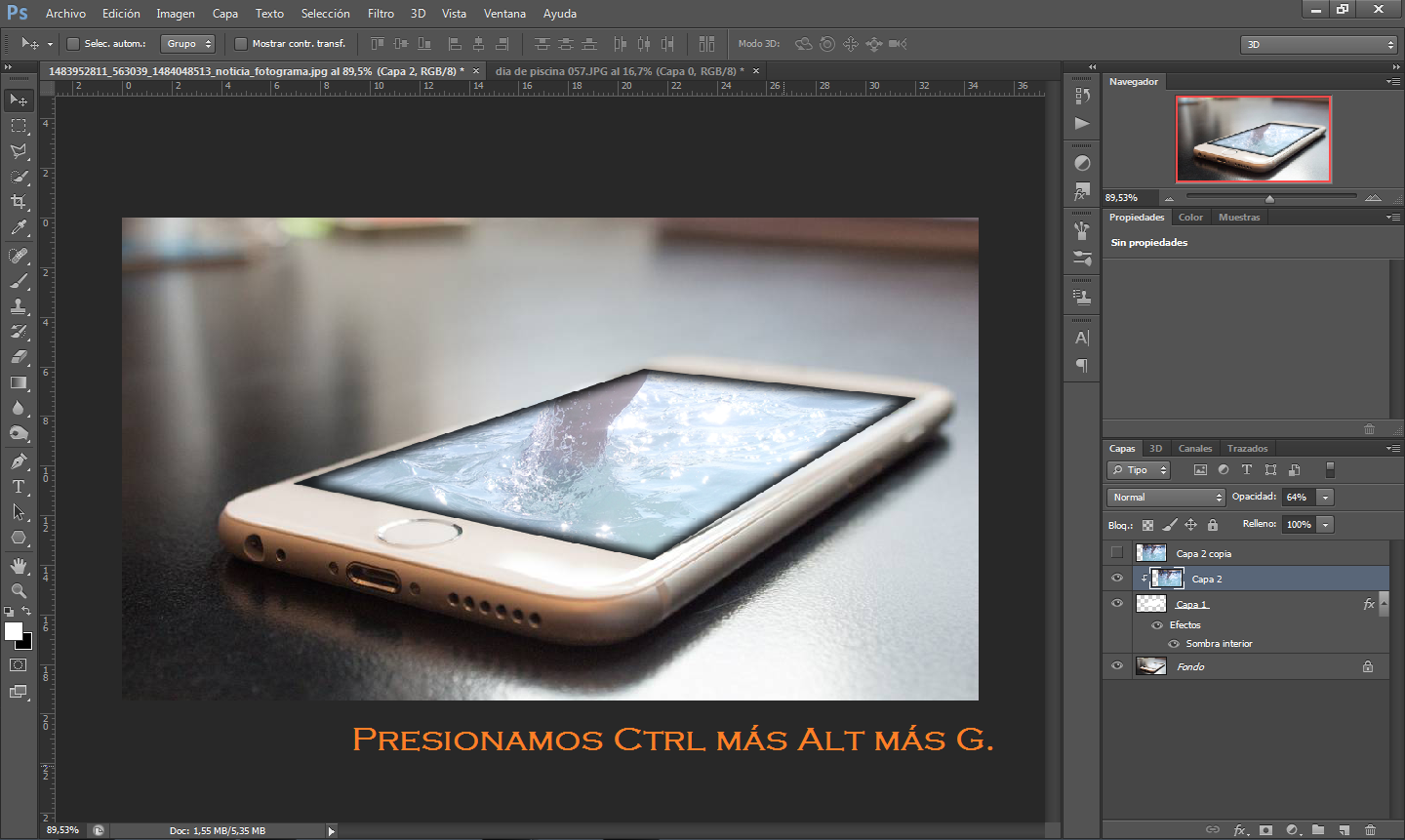Add layer style fx icon
1405x840 pixels.
pyautogui.click(x=1240, y=830)
